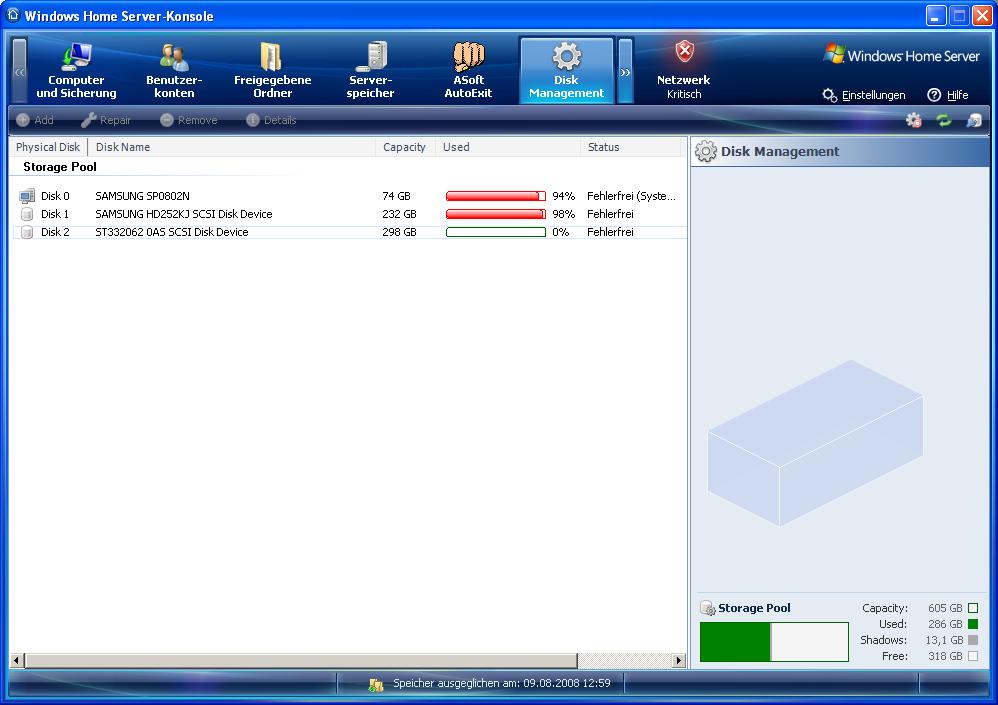Show earlier tabs with the left chevron
Viewport: 998px width, 705px height.
20,71
